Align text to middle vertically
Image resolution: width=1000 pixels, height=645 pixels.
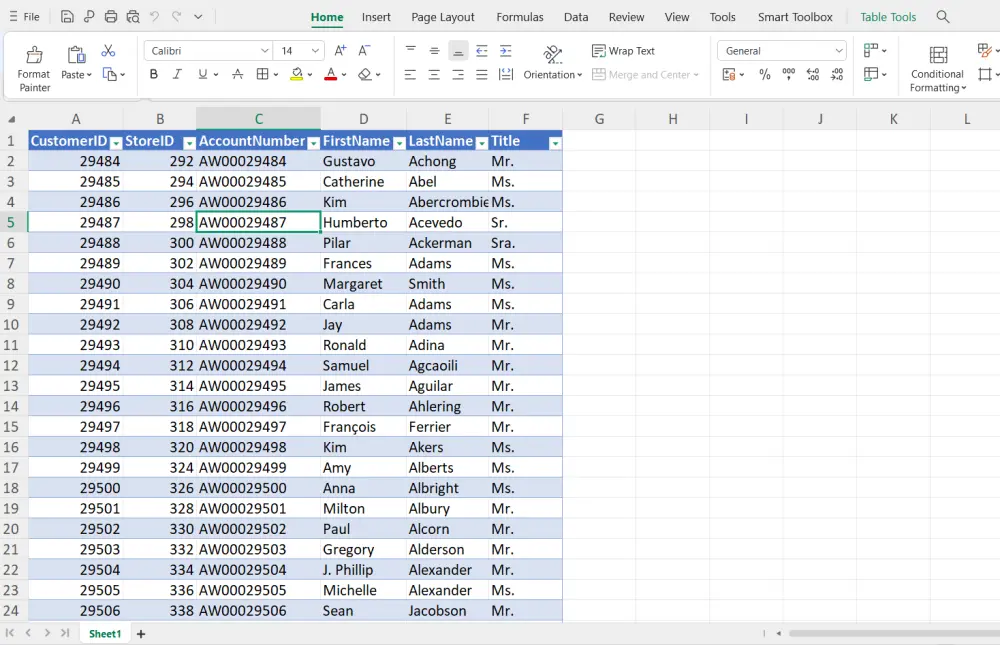434,50
